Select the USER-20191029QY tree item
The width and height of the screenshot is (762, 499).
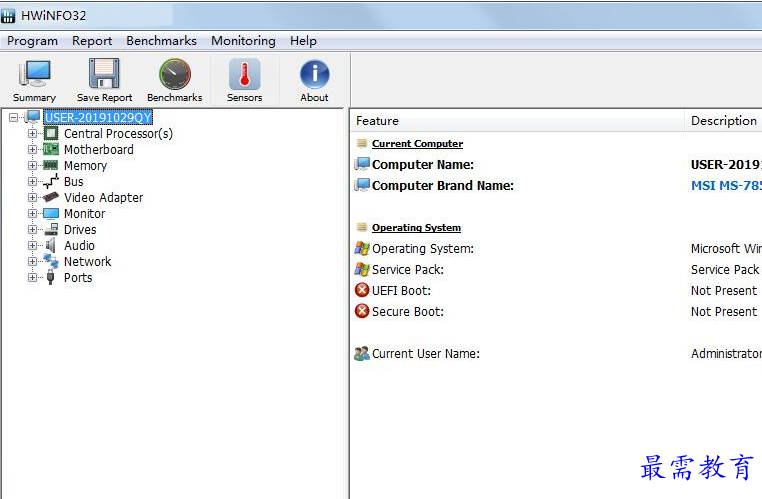coord(98,118)
